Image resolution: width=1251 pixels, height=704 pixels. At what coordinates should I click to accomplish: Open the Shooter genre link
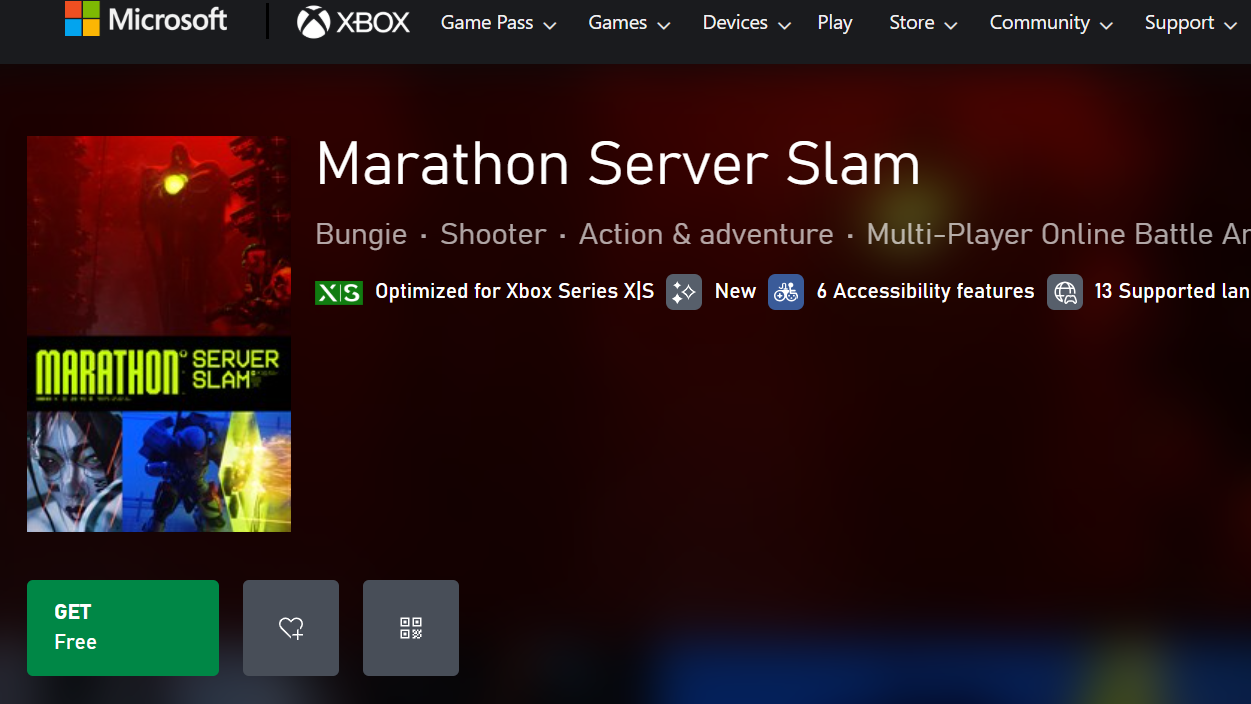(x=494, y=235)
